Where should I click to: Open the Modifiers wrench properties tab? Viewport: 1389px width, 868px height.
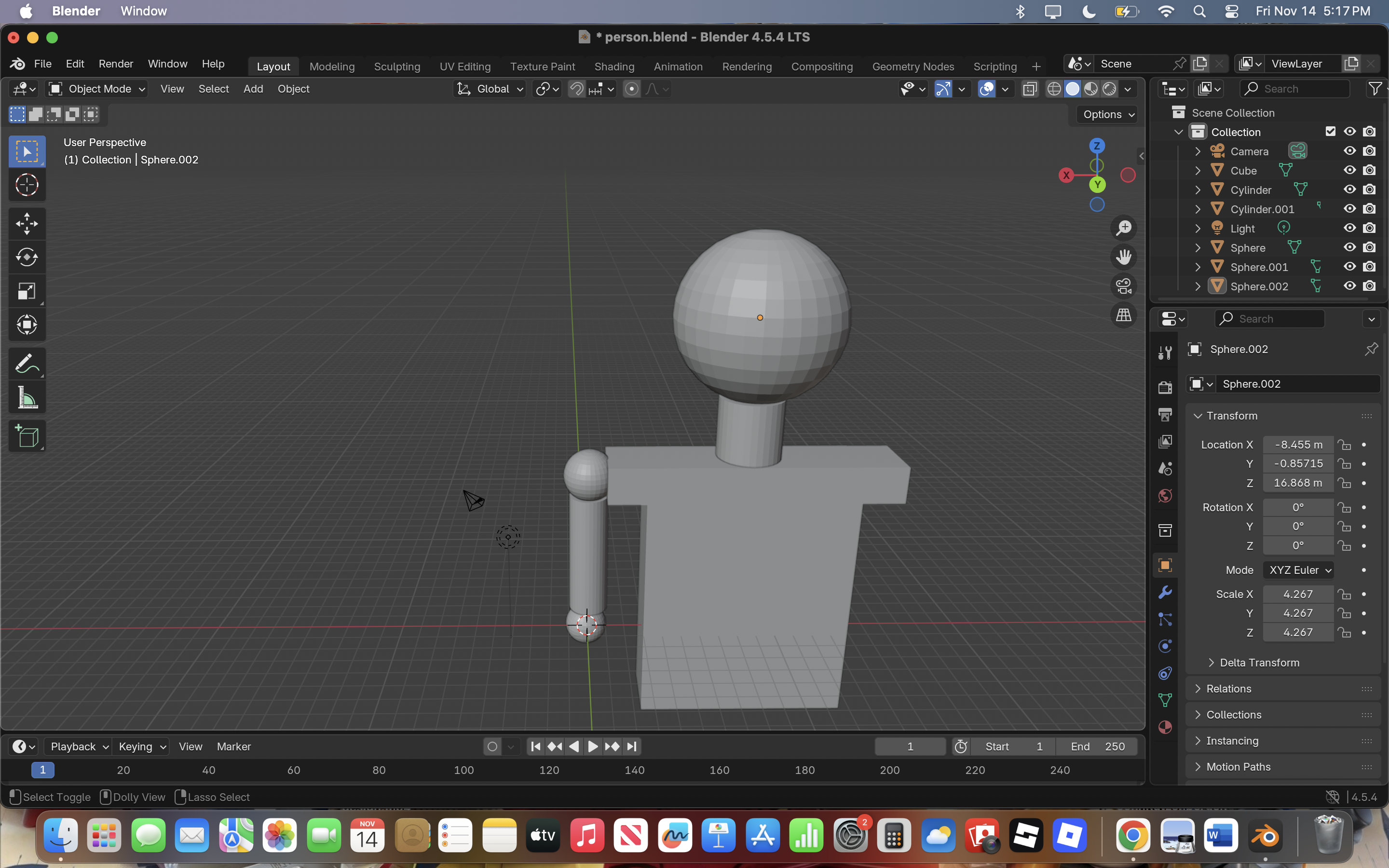click(1165, 593)
